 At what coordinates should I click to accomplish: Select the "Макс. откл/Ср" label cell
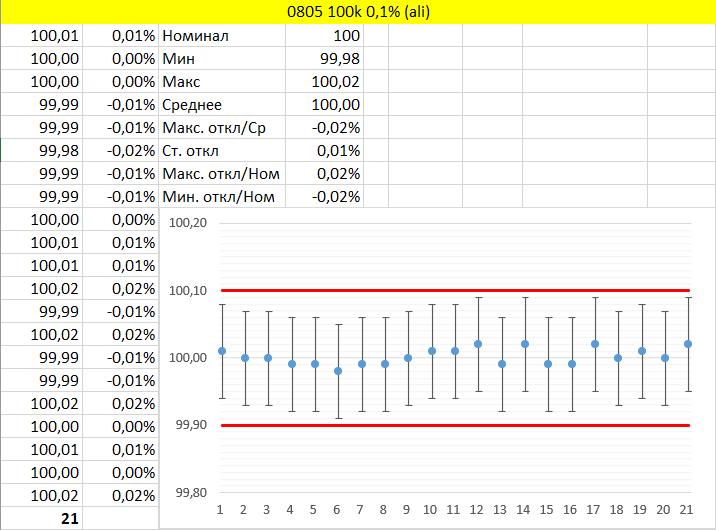click(x=222, y=128)
